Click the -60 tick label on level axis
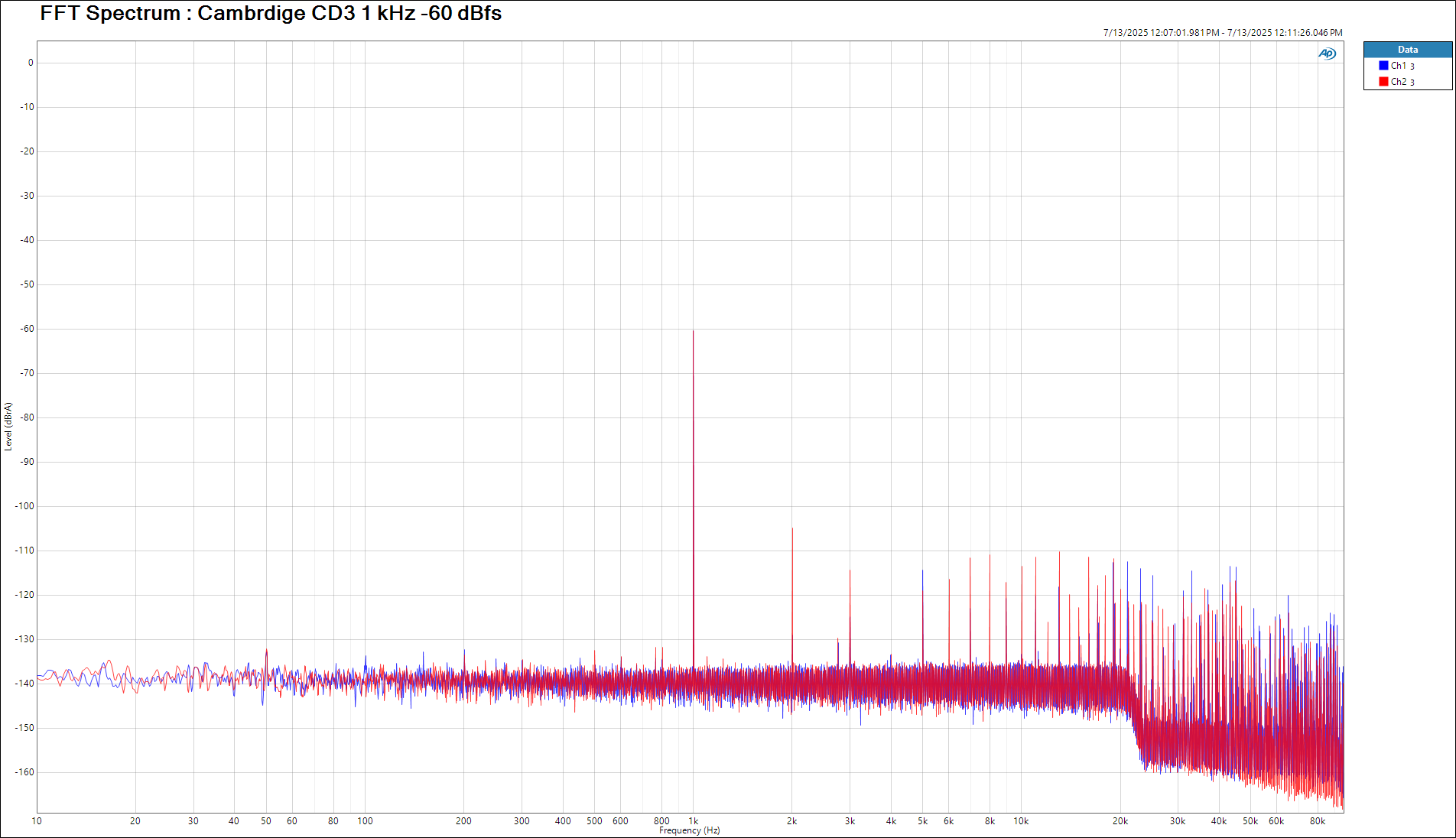 28,329
